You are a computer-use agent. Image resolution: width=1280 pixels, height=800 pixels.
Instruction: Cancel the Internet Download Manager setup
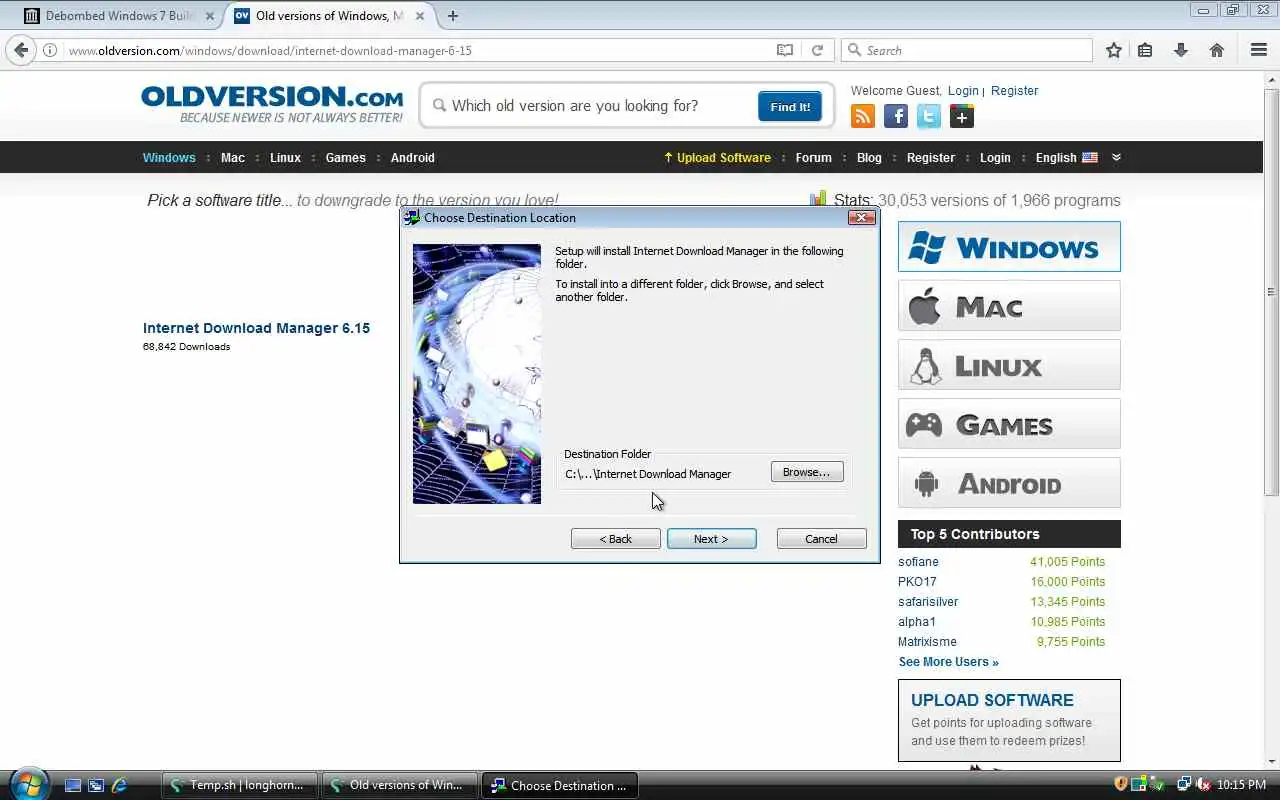pos(821,539)
